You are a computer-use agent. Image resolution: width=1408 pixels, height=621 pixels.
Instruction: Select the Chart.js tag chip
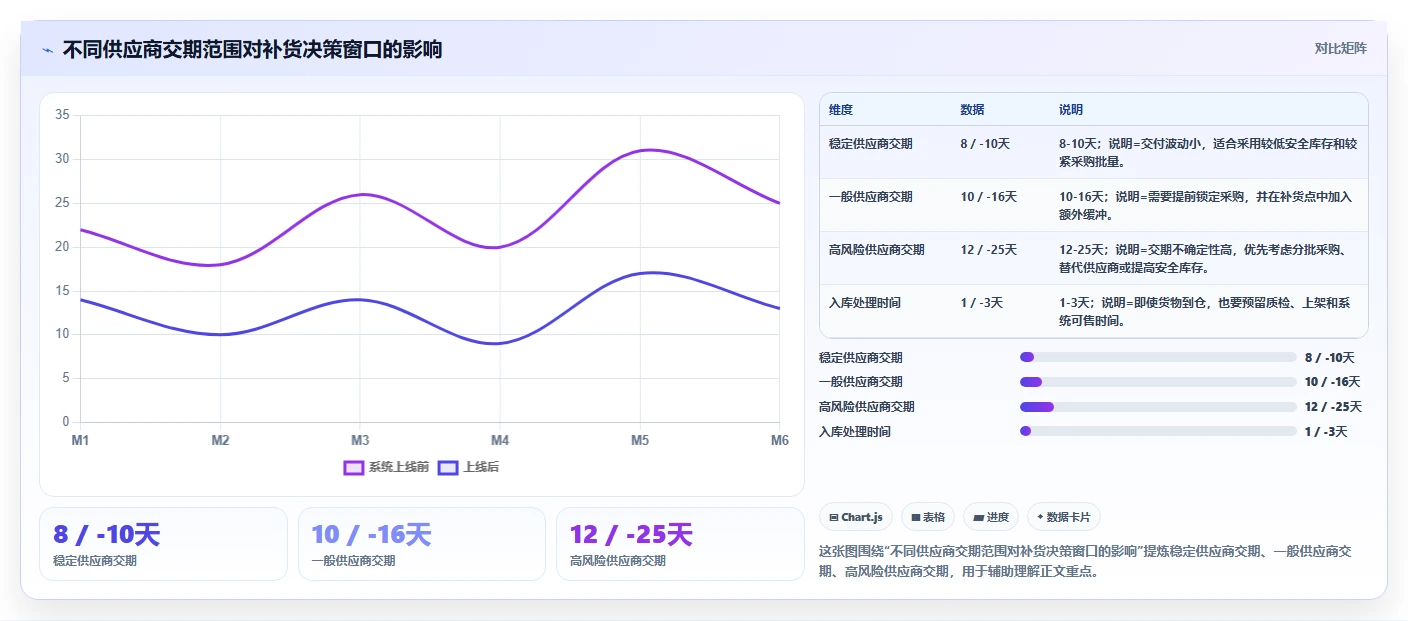click(x=856, y=517)
